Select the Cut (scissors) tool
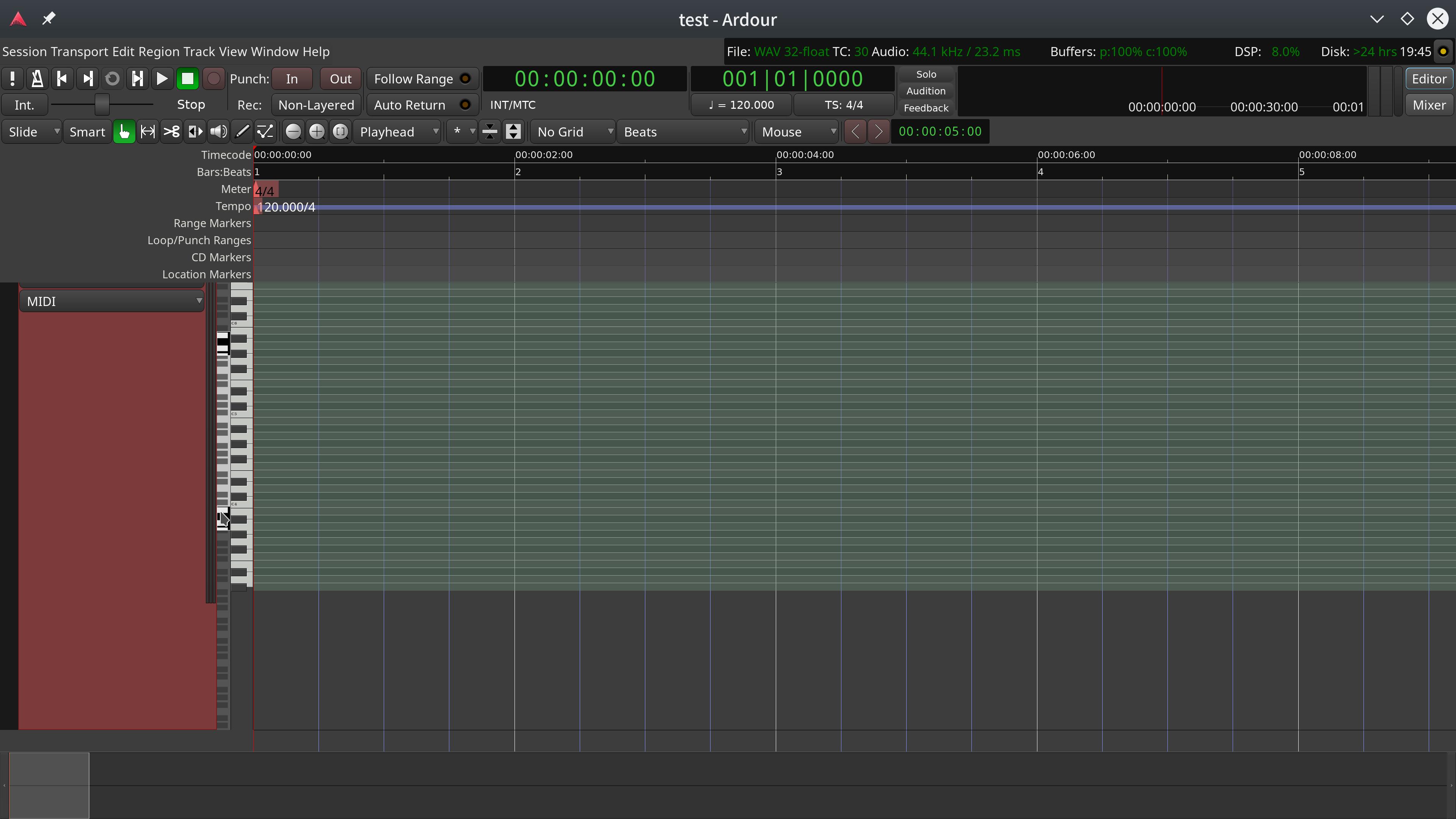Viewport: 1456px width, 819px height. click(171, 132)
